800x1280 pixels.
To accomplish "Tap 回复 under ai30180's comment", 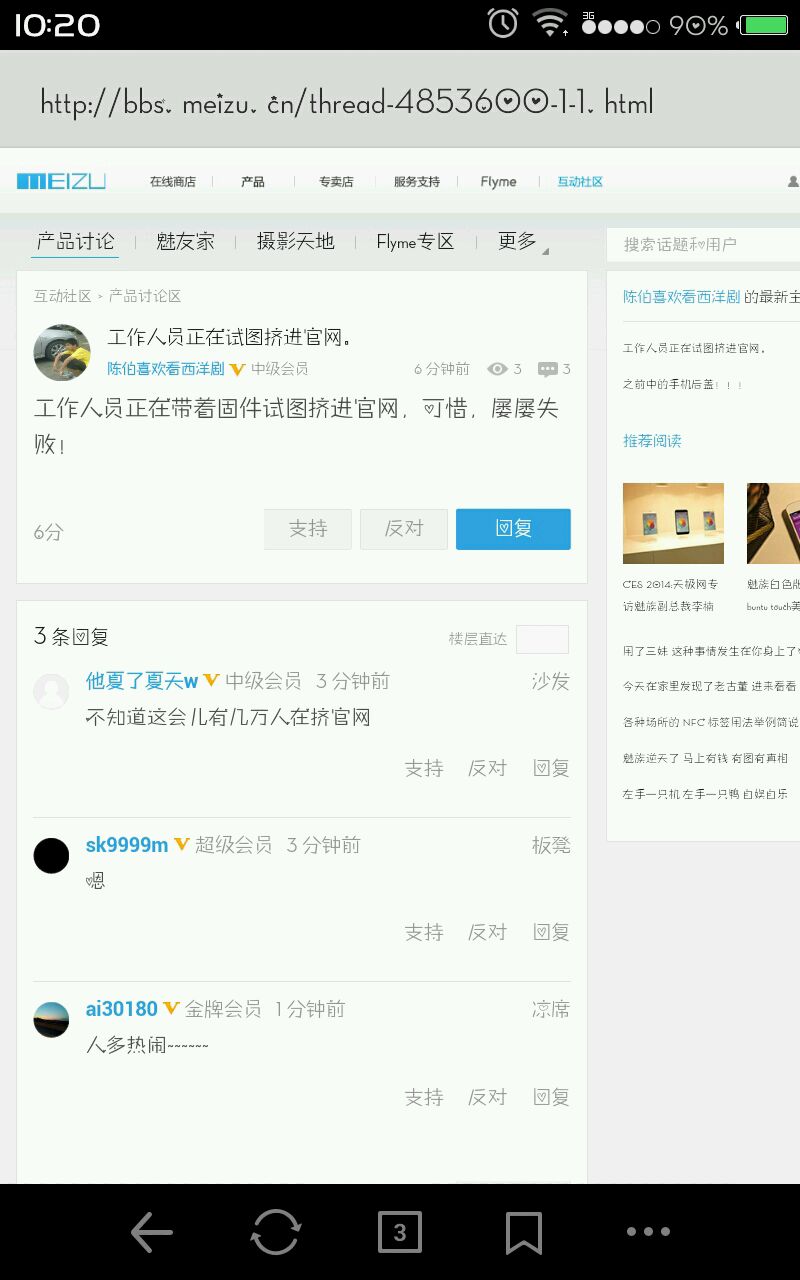I will coord(551,1097).
